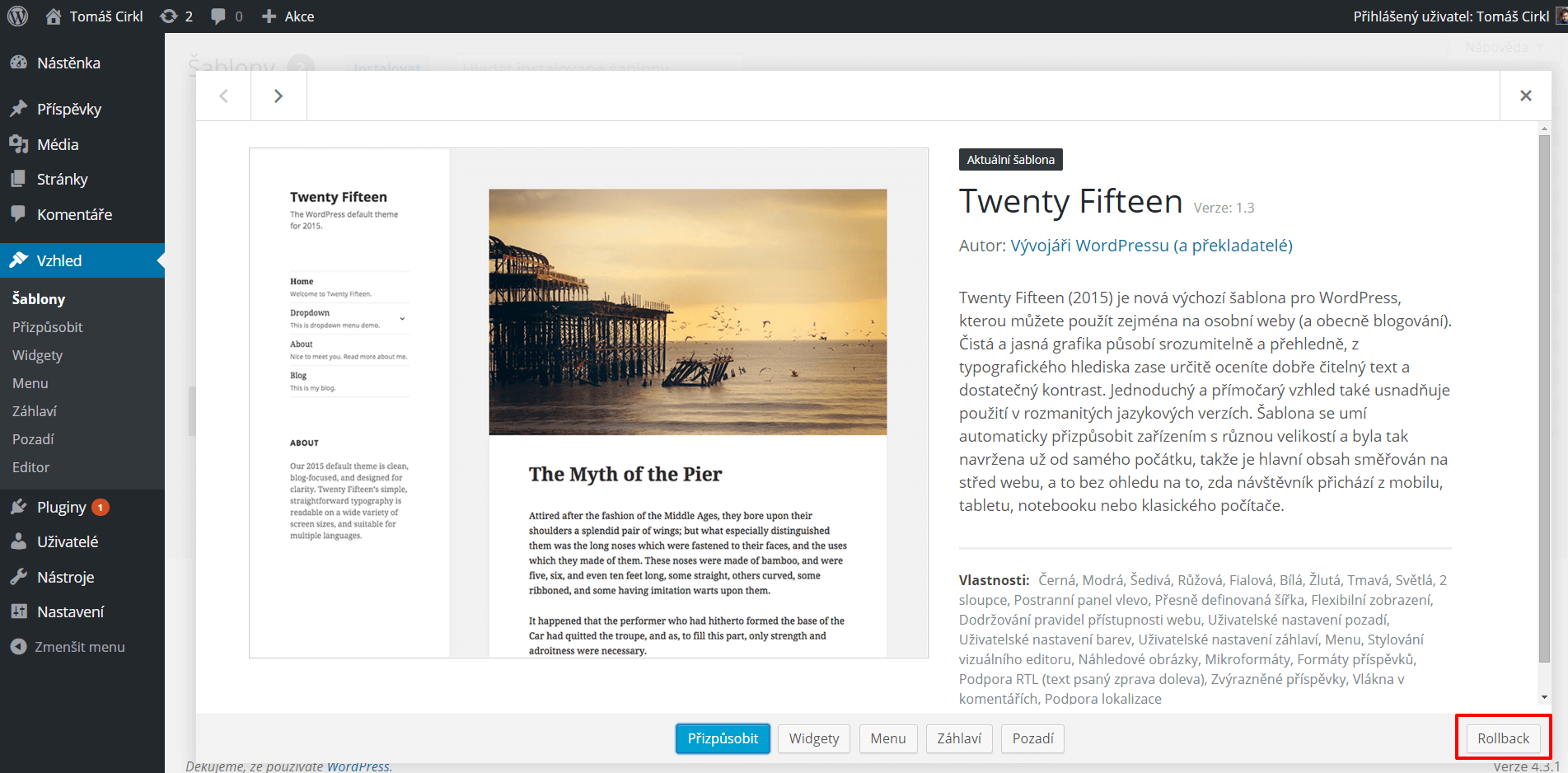Open Stránky section
Image resolution: width=1568 pixels, height=773 pixels.
[82, 179]
